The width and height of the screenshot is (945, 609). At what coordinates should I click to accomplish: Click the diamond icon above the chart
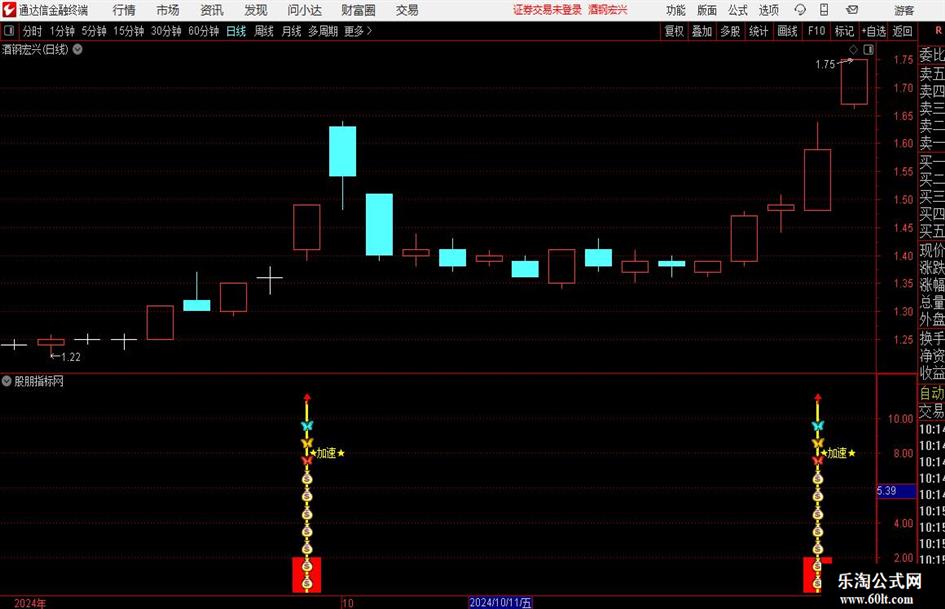pyautogui.click(x=853, y=49)
